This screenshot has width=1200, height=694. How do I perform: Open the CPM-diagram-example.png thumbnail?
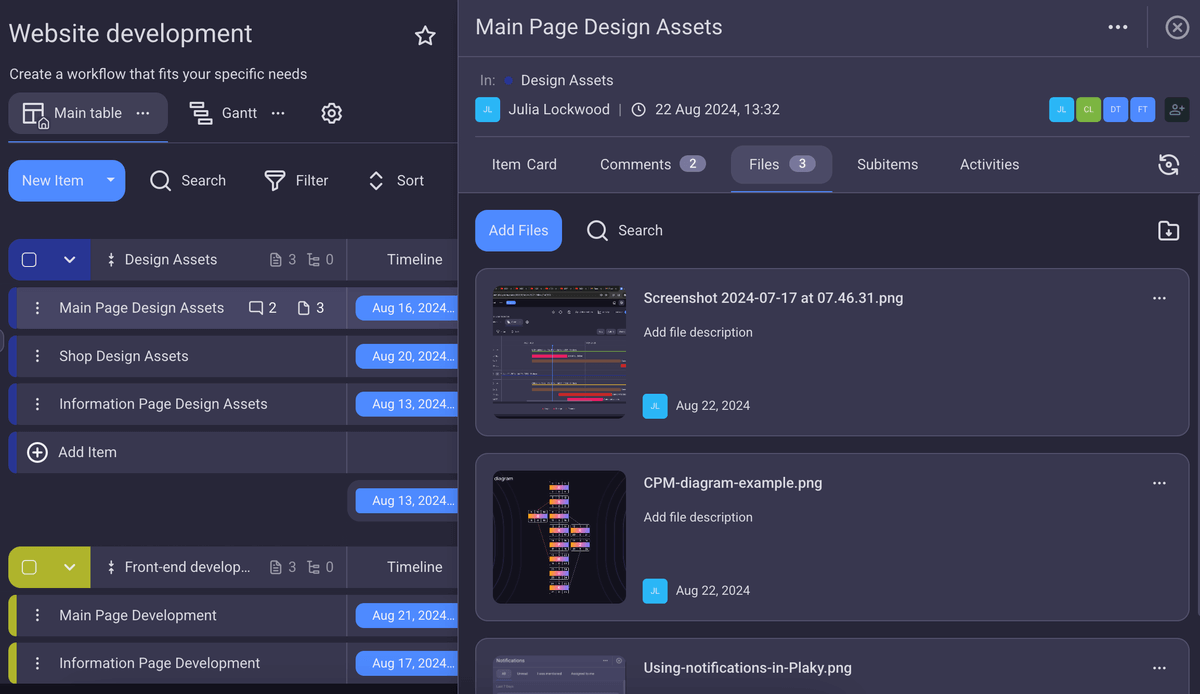click(x=559, y=537)
